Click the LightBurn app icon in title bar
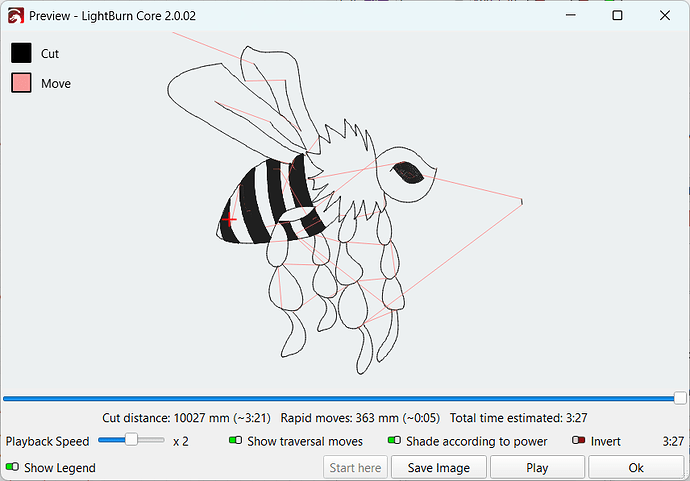The height and width of the screenshot is (481, 690). click(x=14, y=16)
